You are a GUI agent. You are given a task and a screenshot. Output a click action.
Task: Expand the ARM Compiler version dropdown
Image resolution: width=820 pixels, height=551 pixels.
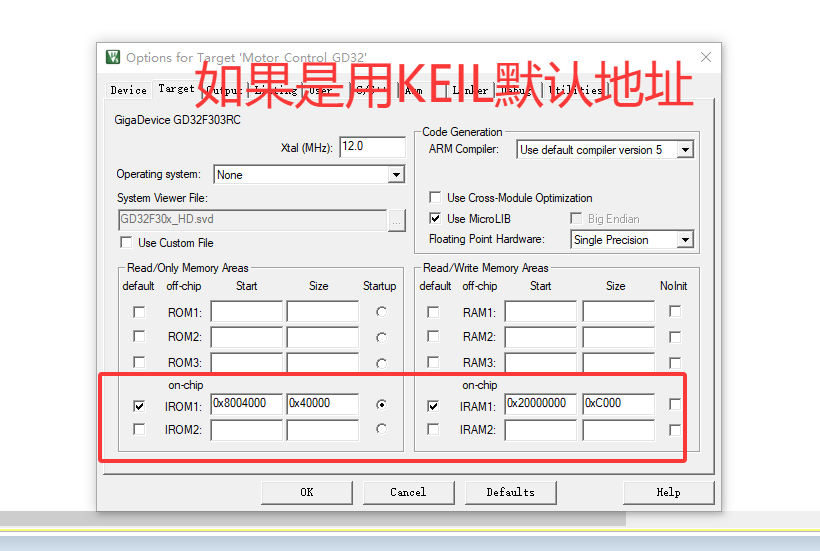(685, 150)
